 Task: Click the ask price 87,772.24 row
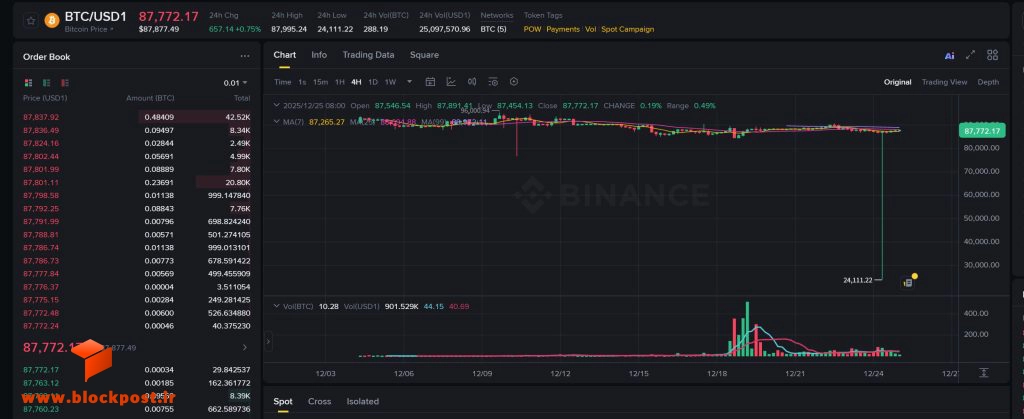[136, 326]
